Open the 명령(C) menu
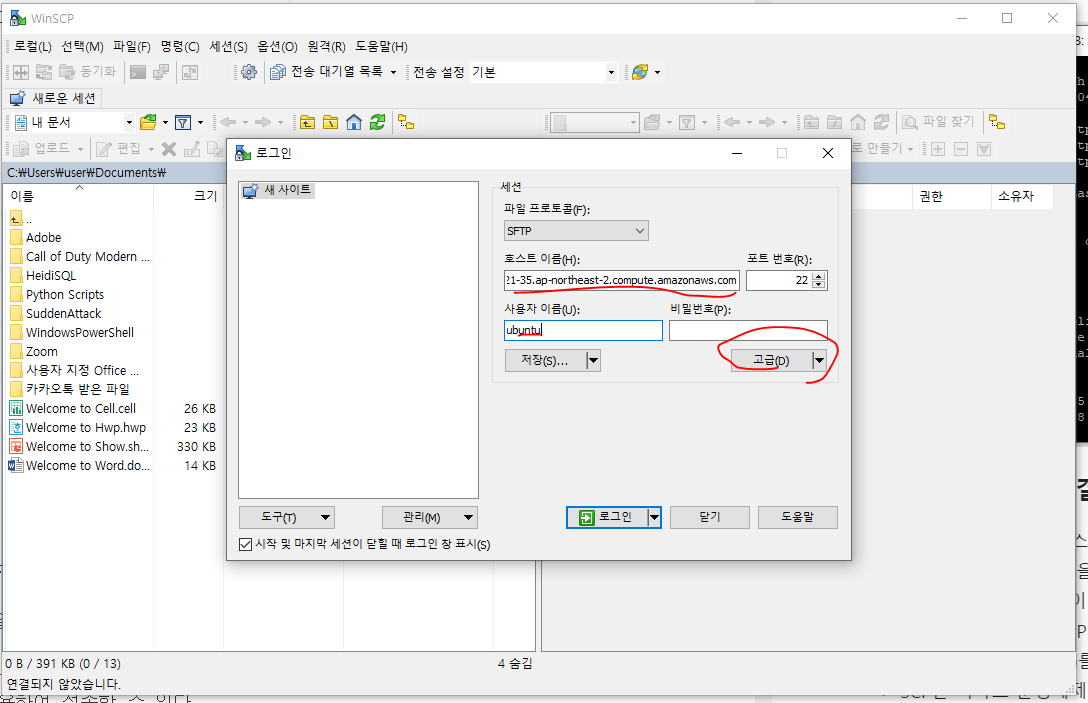 click(180, 46)
